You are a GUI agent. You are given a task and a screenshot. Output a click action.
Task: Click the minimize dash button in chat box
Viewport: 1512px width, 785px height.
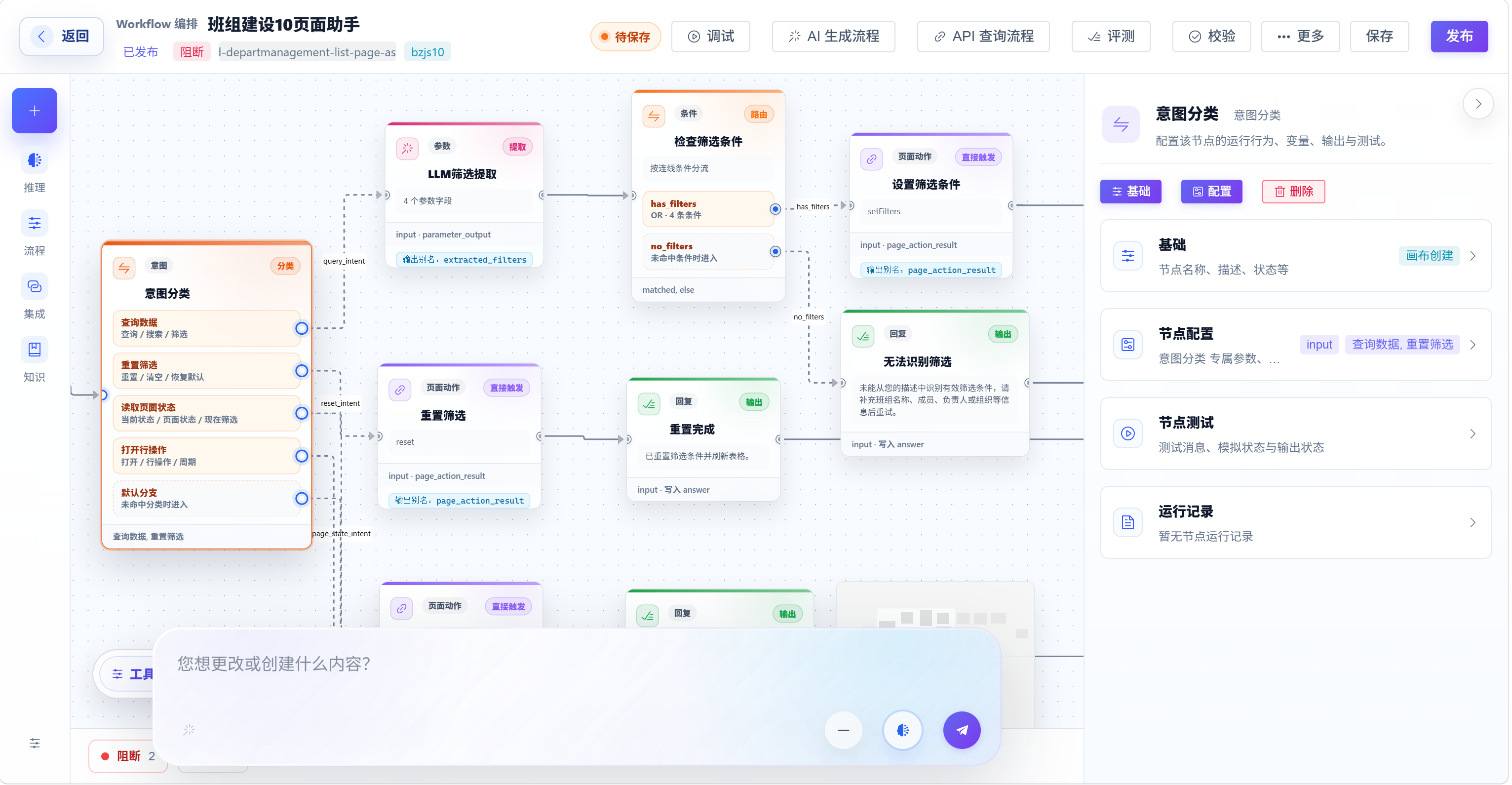coord(844,730)
